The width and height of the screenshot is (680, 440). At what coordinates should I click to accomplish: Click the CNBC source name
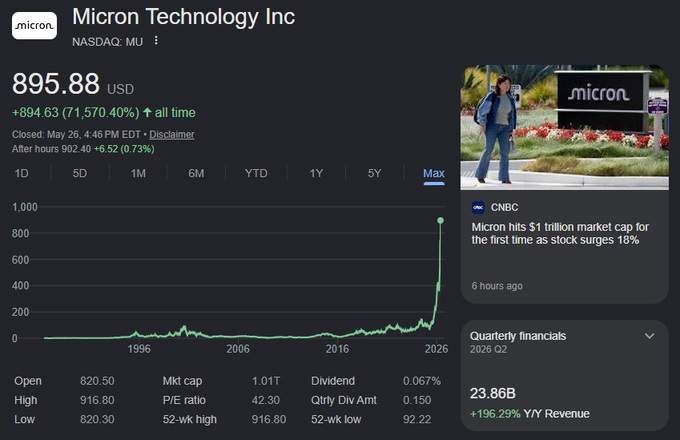click(x=504, y=208)
